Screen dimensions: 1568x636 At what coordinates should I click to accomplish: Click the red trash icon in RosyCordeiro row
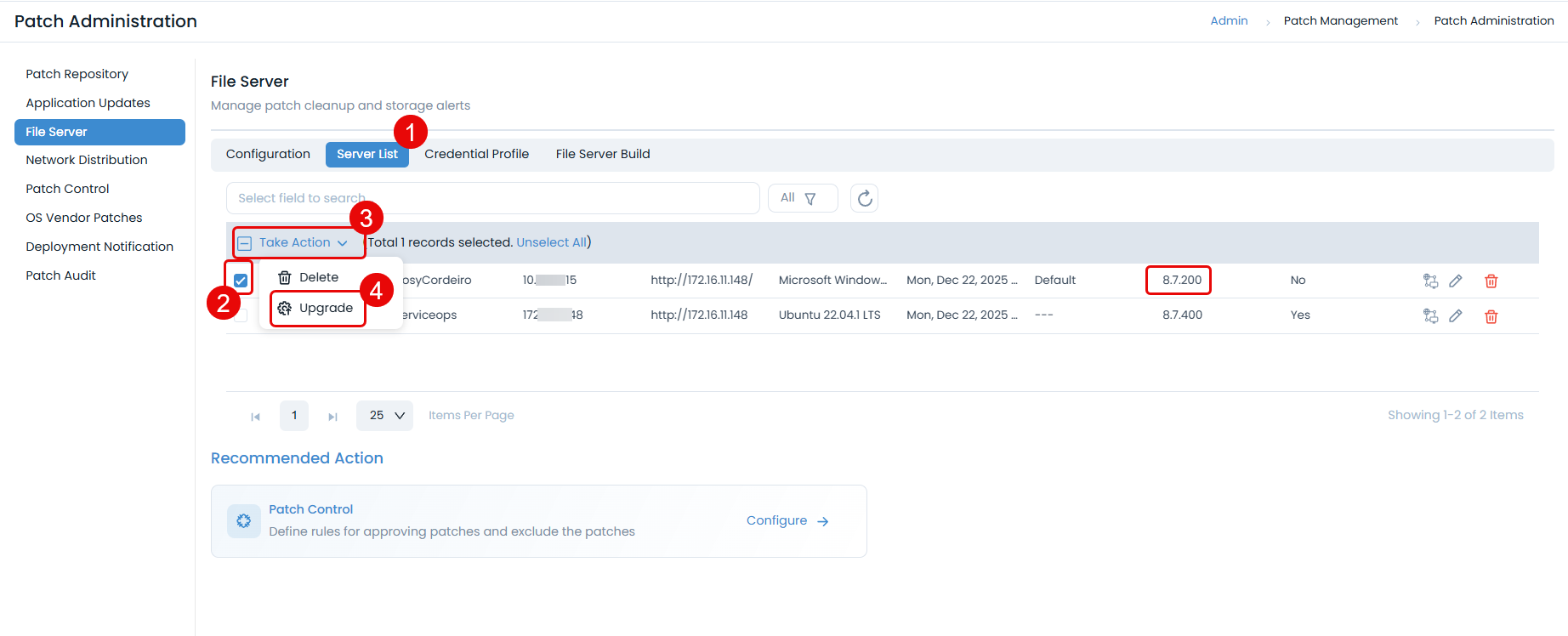click(1491, 281)
